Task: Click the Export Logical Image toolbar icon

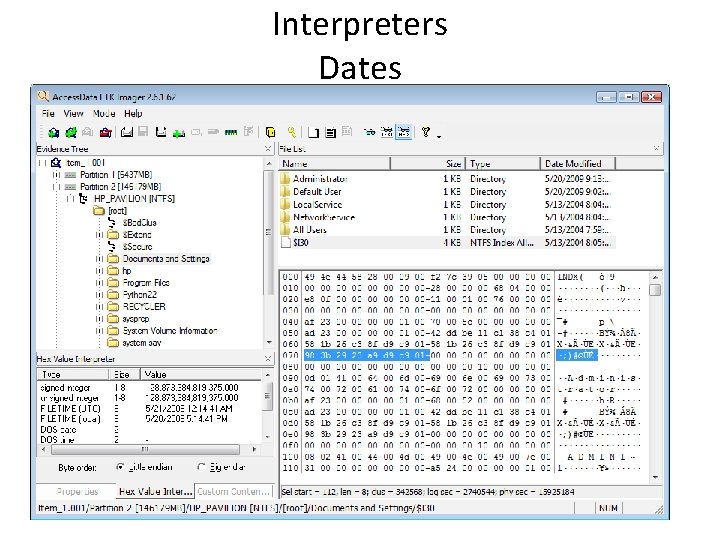Action: (x=161, y=132)
